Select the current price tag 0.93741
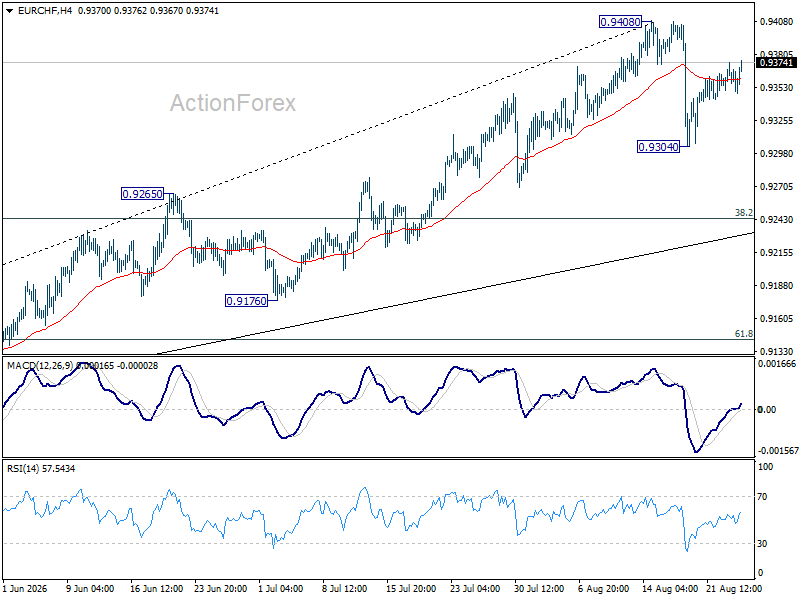The image size is (800, 600). [776, 63]
